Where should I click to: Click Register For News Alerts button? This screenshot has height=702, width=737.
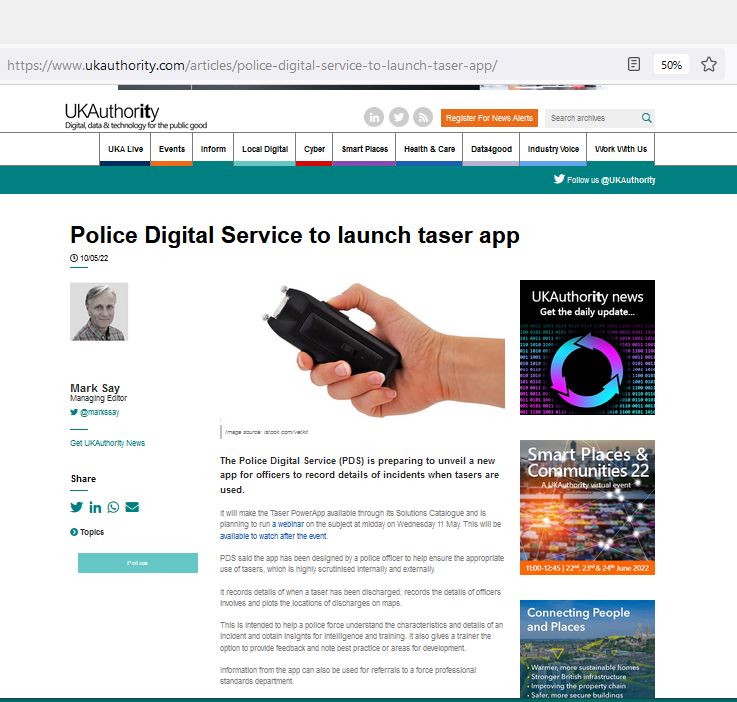point(489,118)
